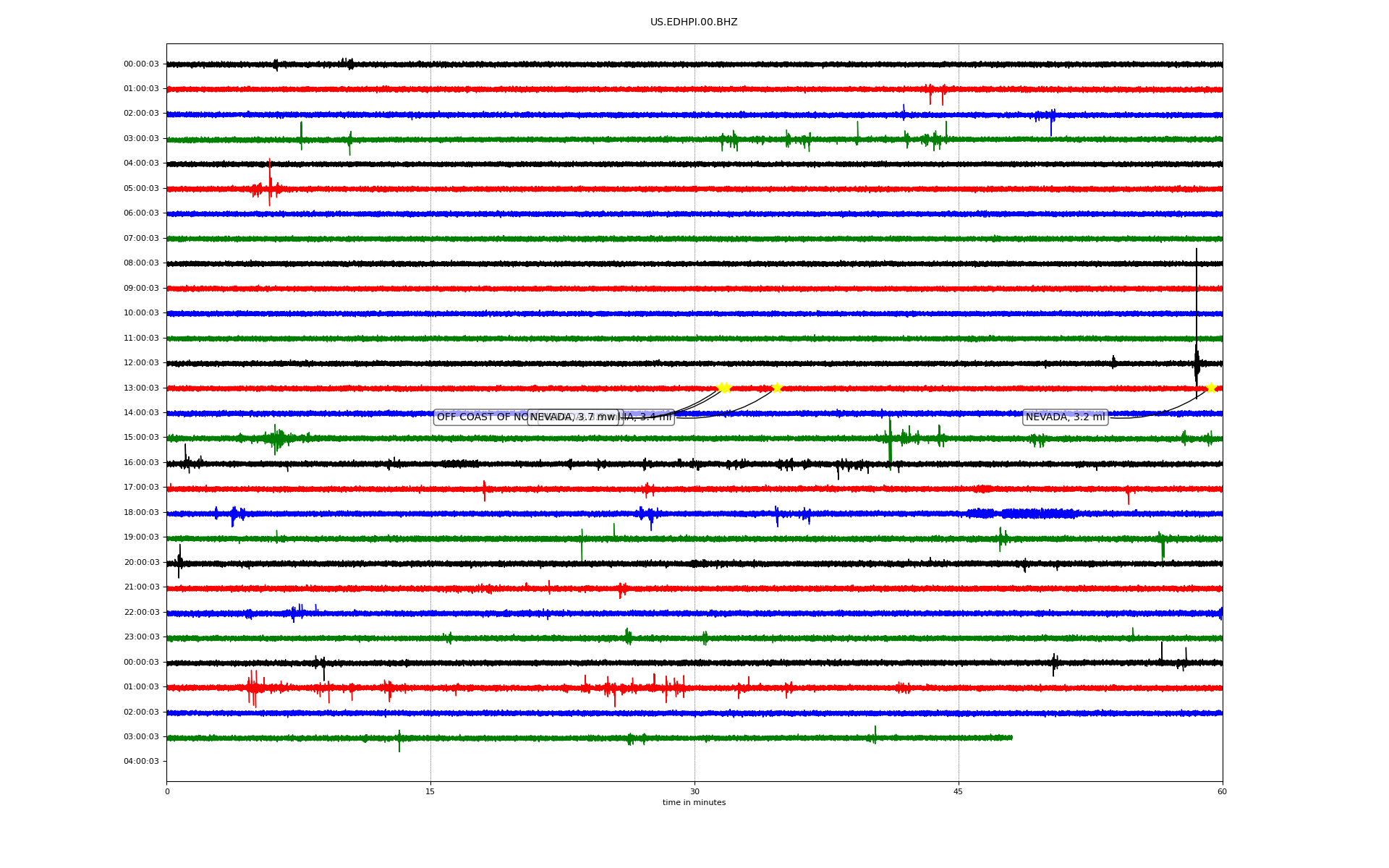Pick the 18:00:03 time label
This screenshot has width=1389, height=868.
pyautogui.click(x=141, y=513)
